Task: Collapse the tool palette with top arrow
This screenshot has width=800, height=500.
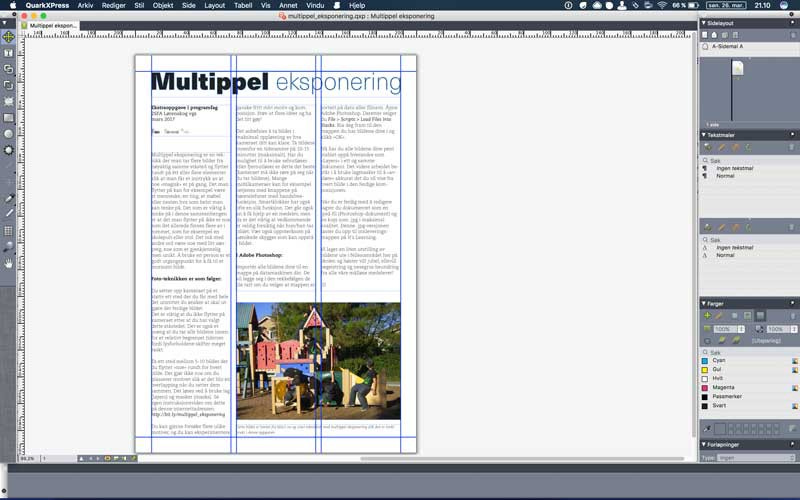Action: 5,23
